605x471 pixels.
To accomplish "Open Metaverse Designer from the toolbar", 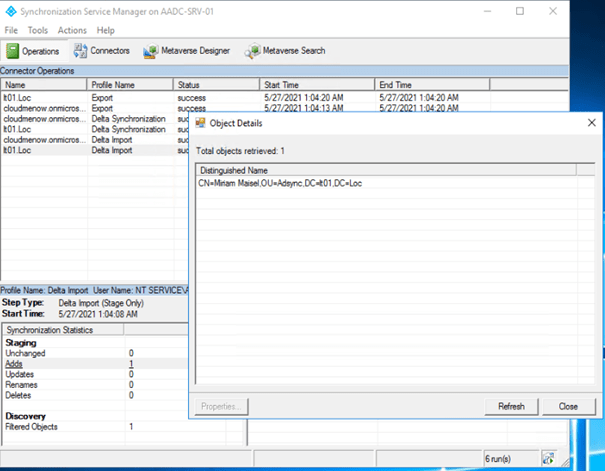I will 187,50.
